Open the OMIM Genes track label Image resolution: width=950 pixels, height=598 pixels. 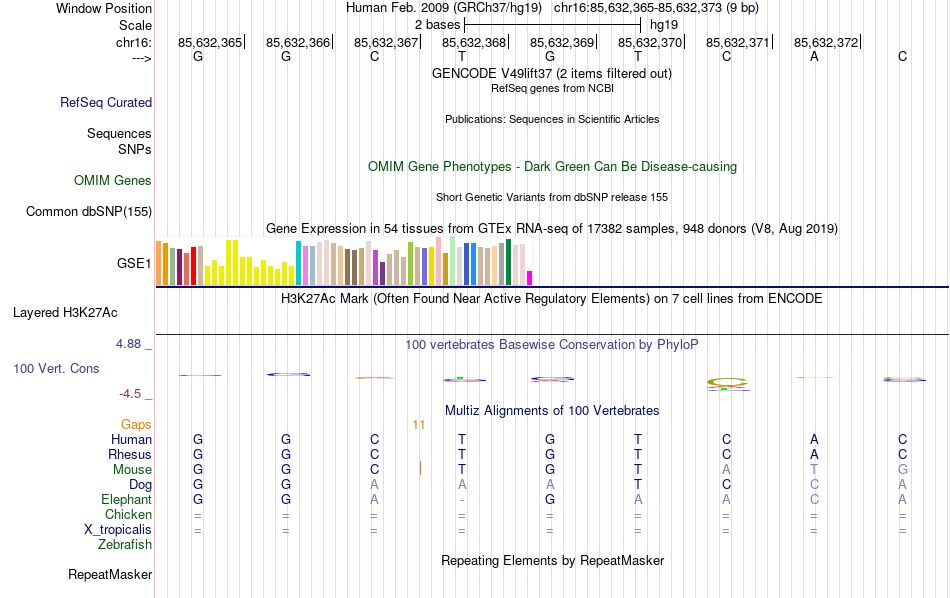pos(113,181)
